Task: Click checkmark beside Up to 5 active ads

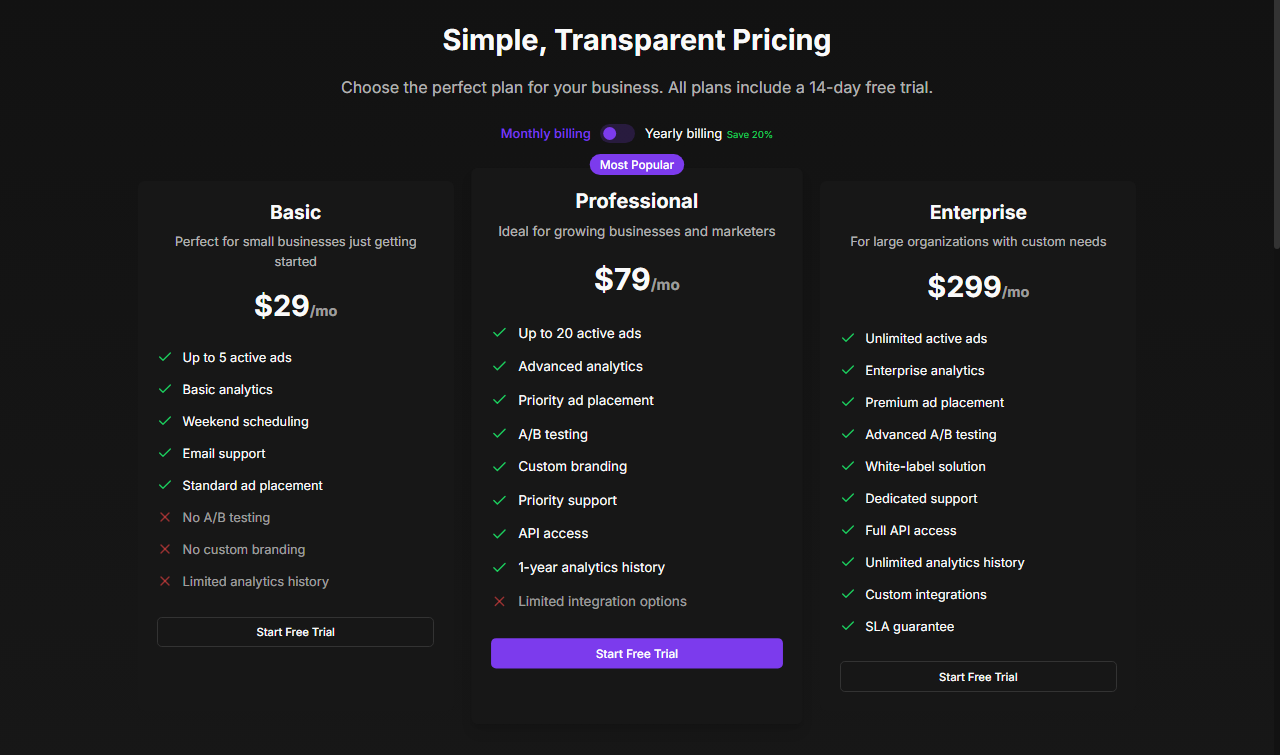Action: 165,357
